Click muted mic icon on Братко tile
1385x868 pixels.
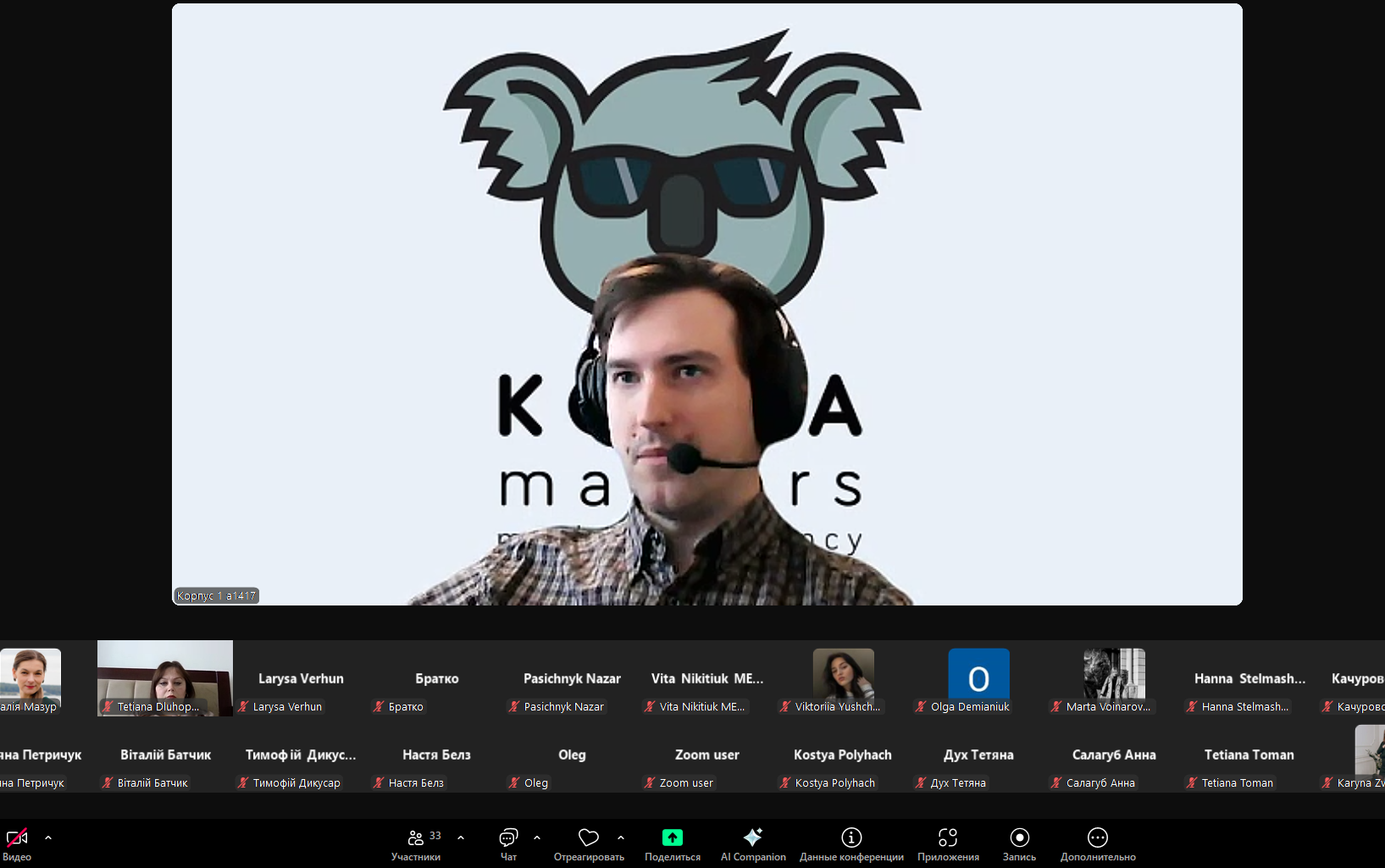379,706
